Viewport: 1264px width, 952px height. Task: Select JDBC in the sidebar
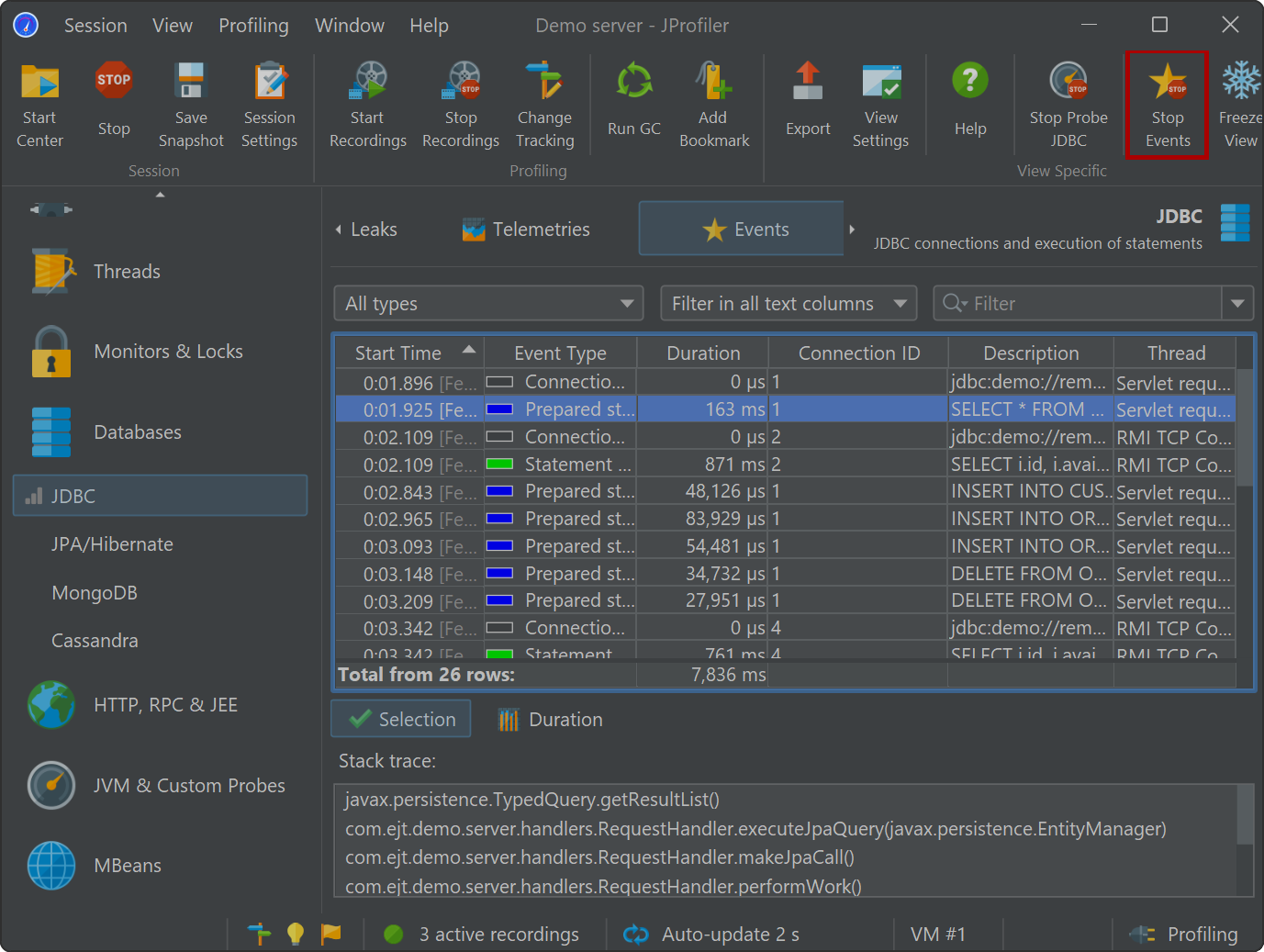click(160, 496)
